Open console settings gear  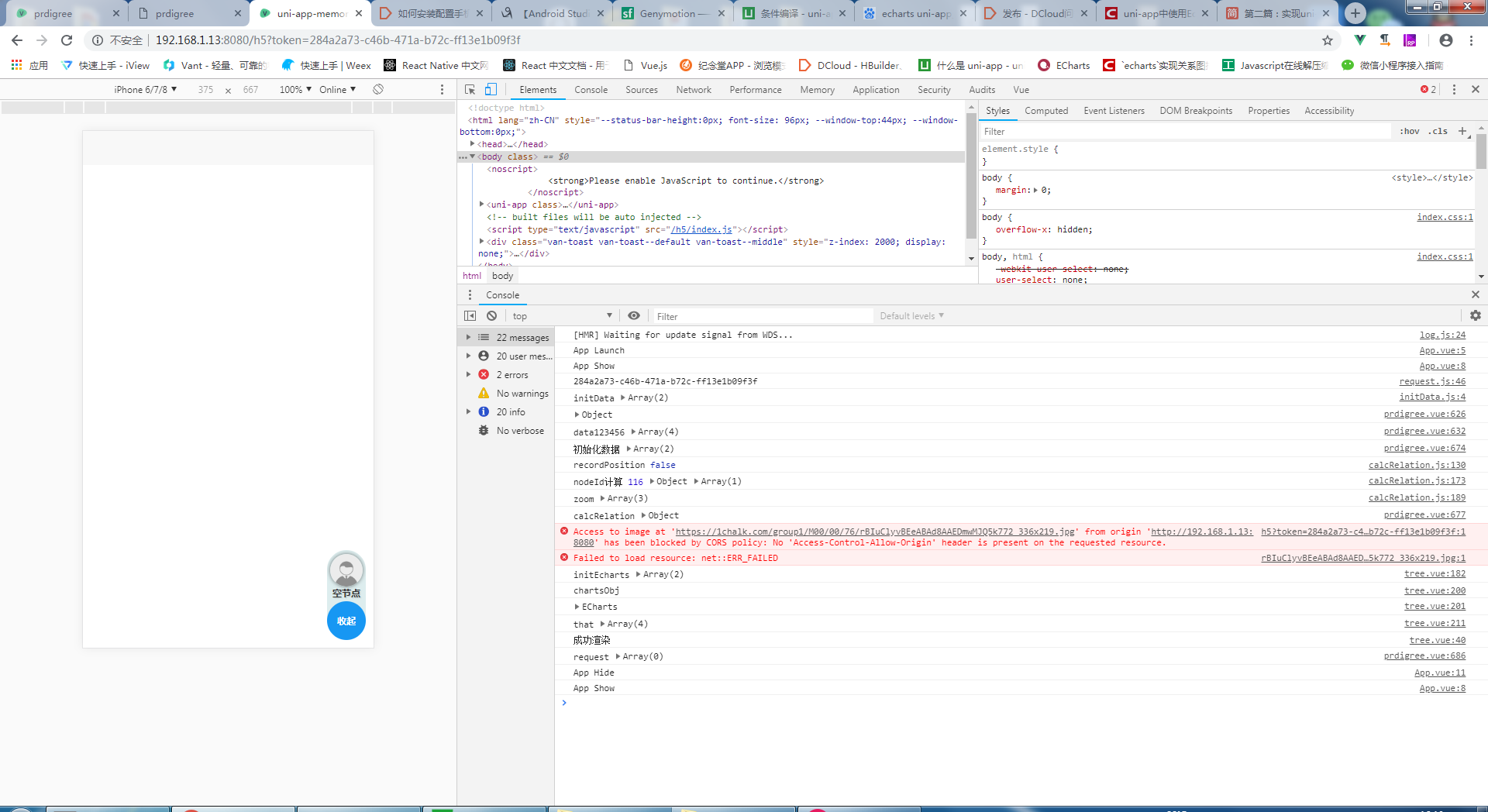pos(1476,316)
